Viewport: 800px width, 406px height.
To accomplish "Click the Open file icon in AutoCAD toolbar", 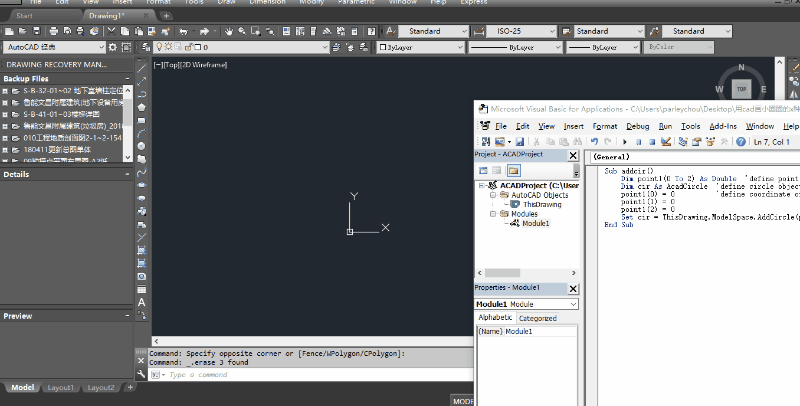I will pos(23,32).
